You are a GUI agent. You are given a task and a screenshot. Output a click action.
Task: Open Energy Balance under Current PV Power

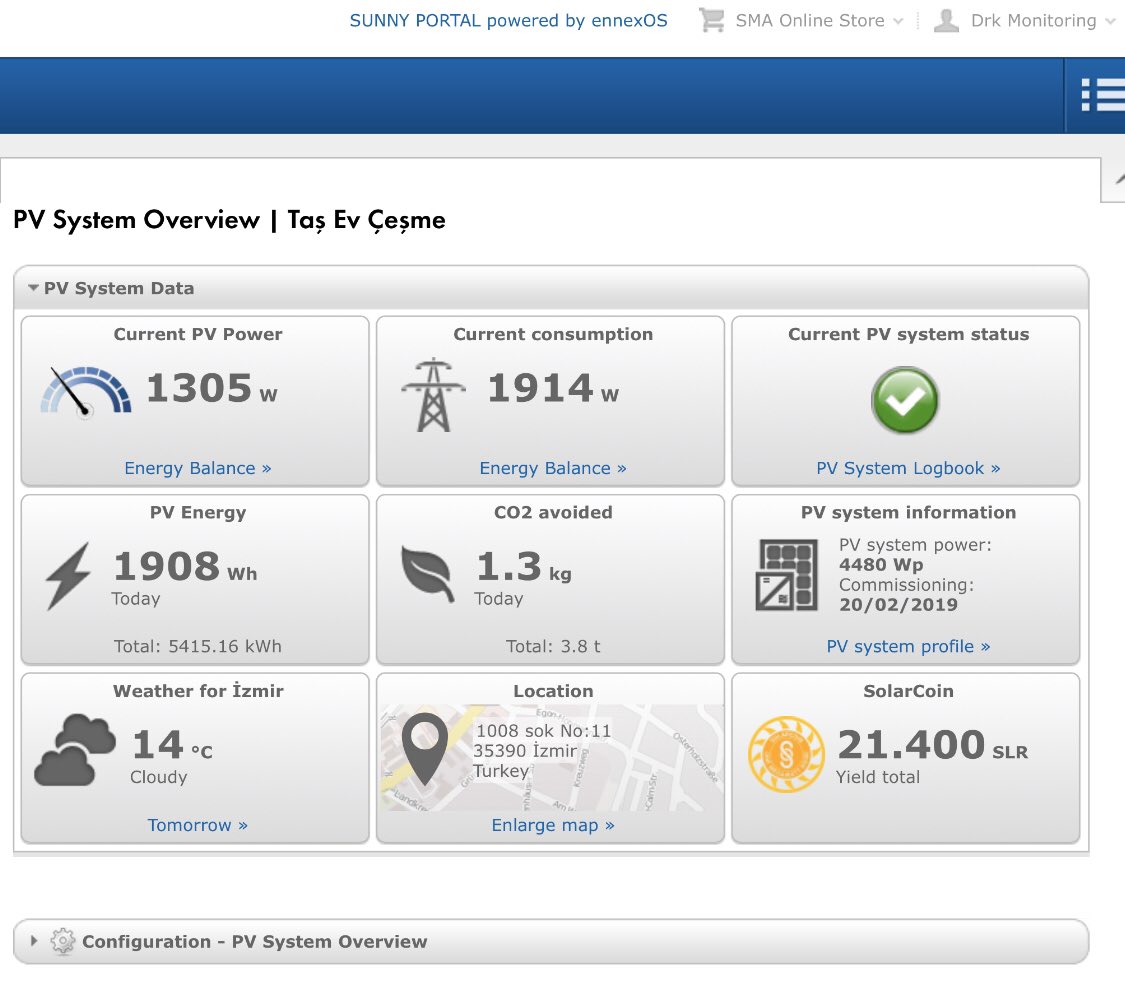(198, 468)
